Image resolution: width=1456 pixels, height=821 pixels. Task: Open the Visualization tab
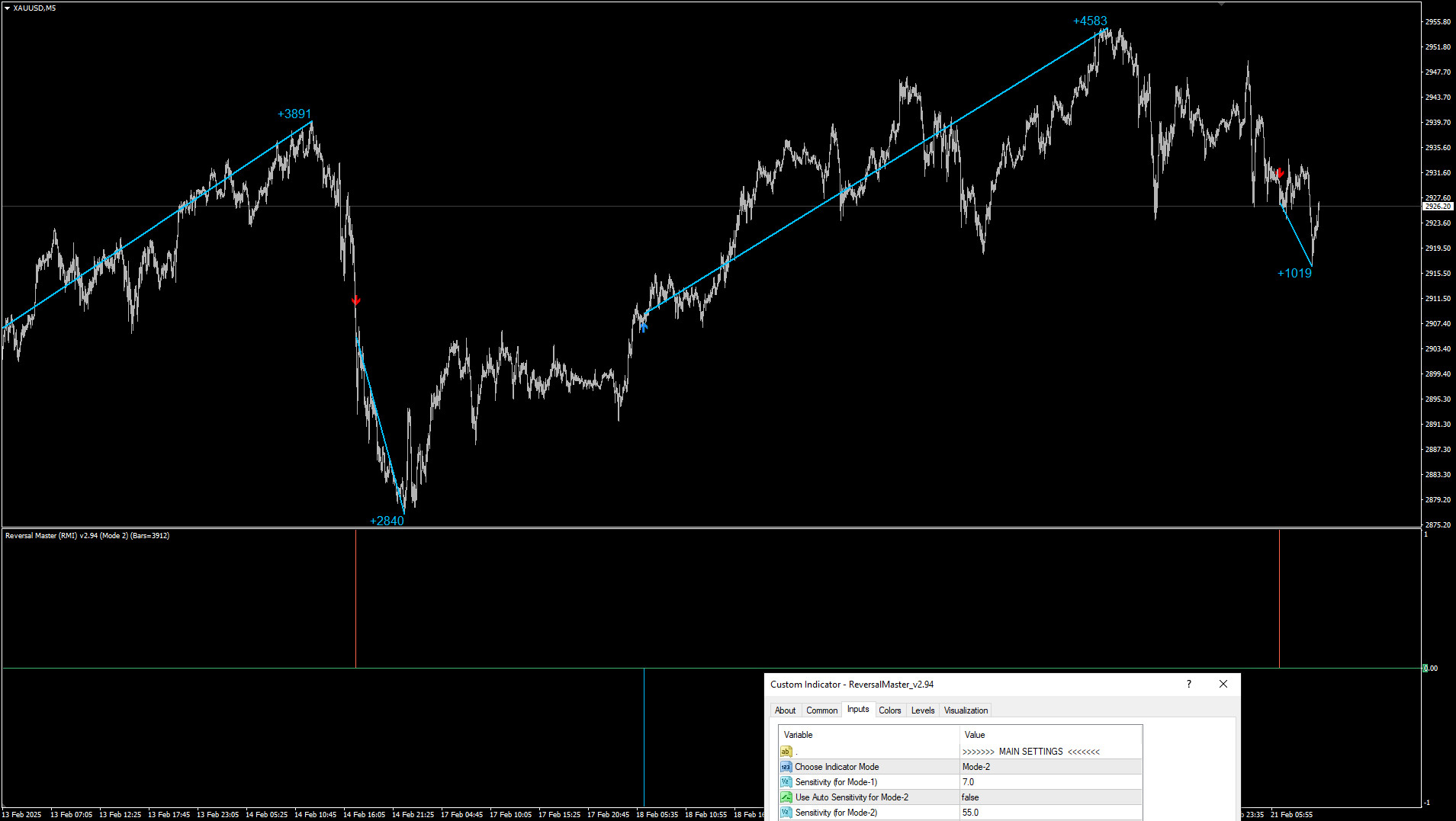(x=965, y=710)
